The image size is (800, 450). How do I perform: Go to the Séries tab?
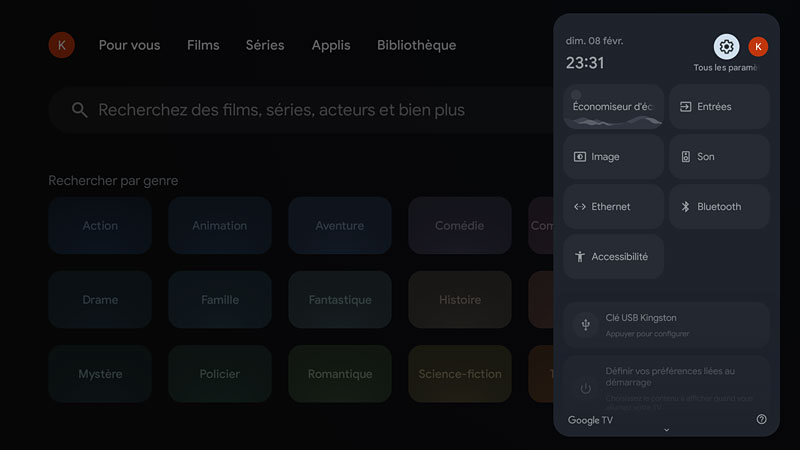[265, 45]
